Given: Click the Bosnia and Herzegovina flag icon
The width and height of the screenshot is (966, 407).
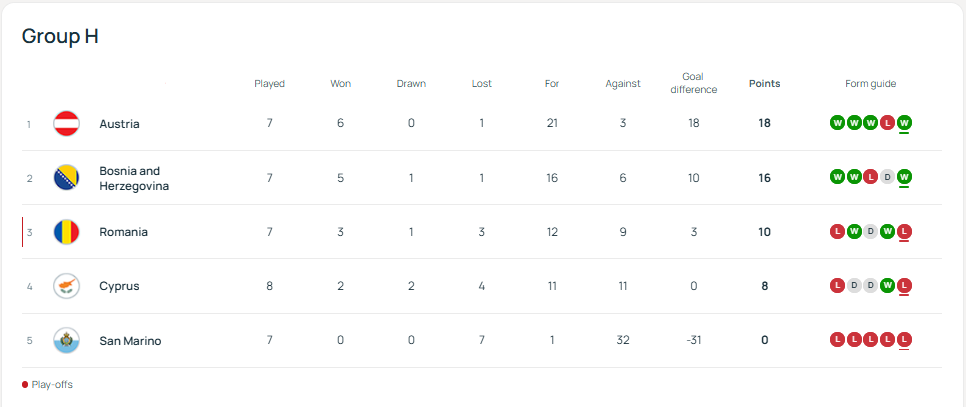Looking at the screenshot, I should pos(67,178).
